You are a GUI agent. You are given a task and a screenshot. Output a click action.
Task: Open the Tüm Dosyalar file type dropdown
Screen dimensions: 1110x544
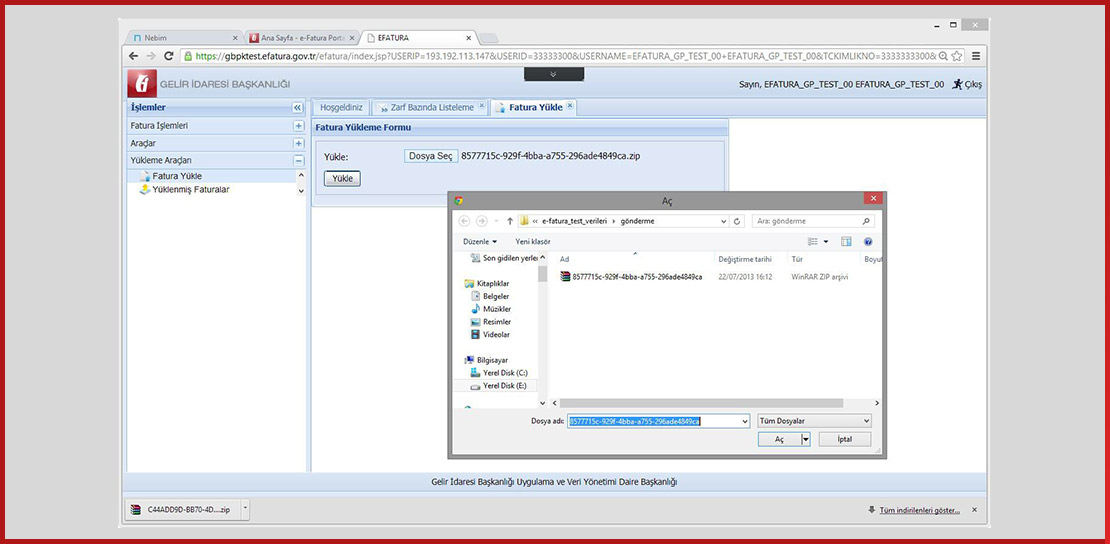(x=866, y=421)
